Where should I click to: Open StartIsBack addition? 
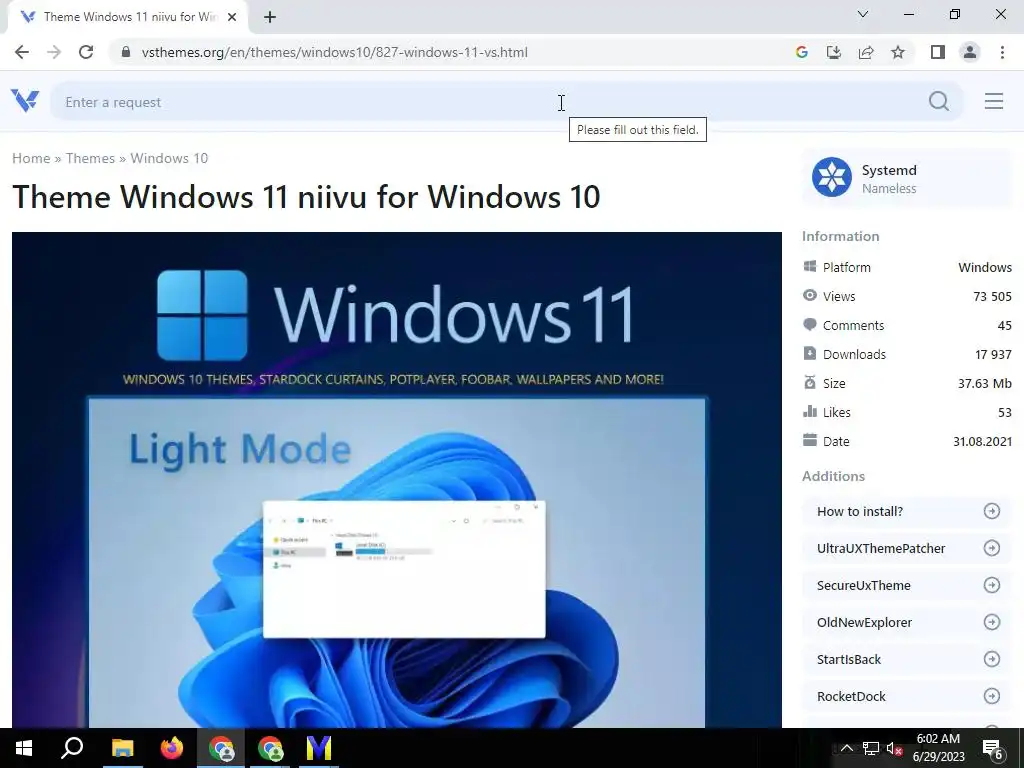[908, 660]
